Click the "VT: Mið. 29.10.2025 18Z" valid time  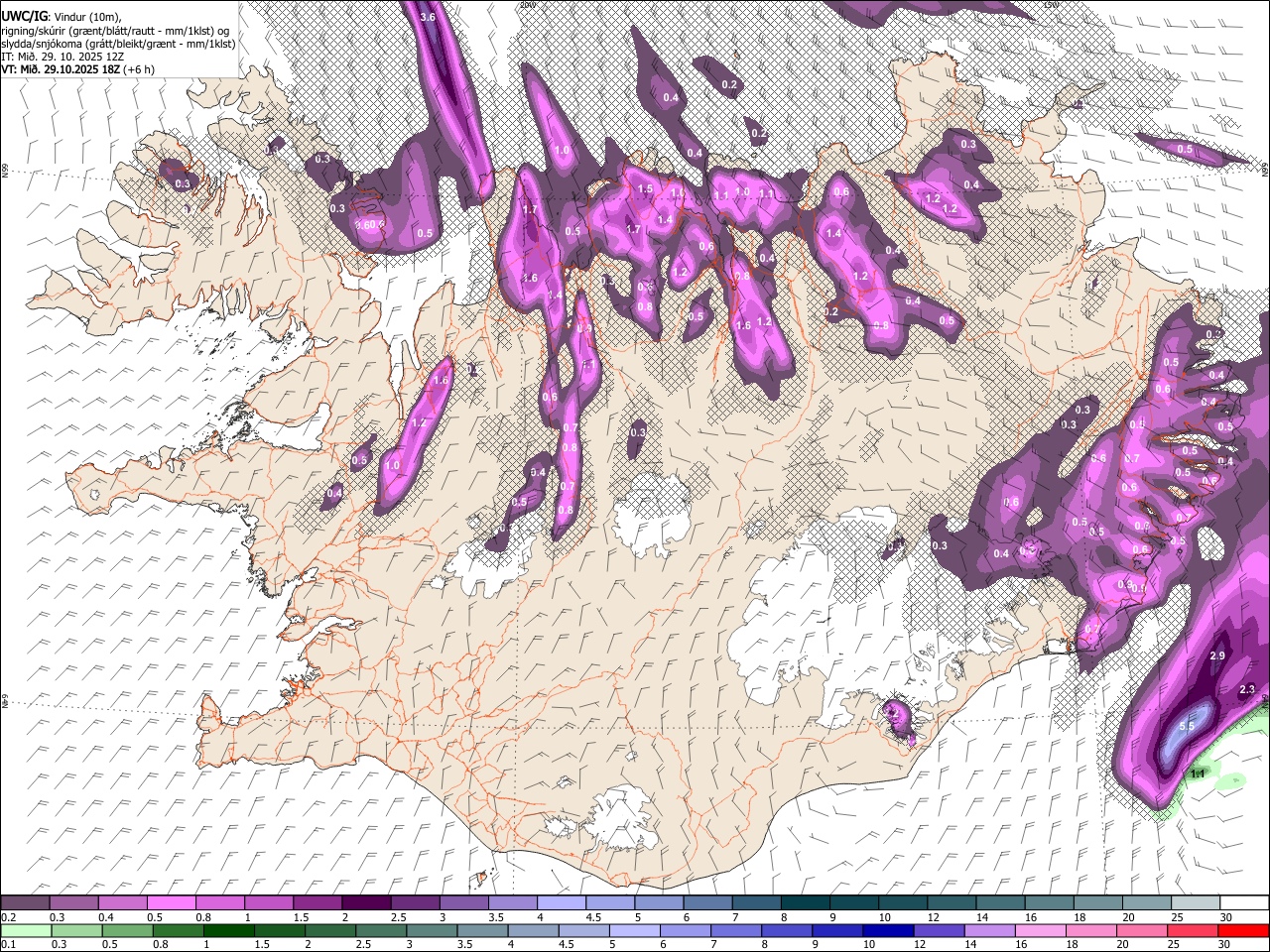[60, 69]
